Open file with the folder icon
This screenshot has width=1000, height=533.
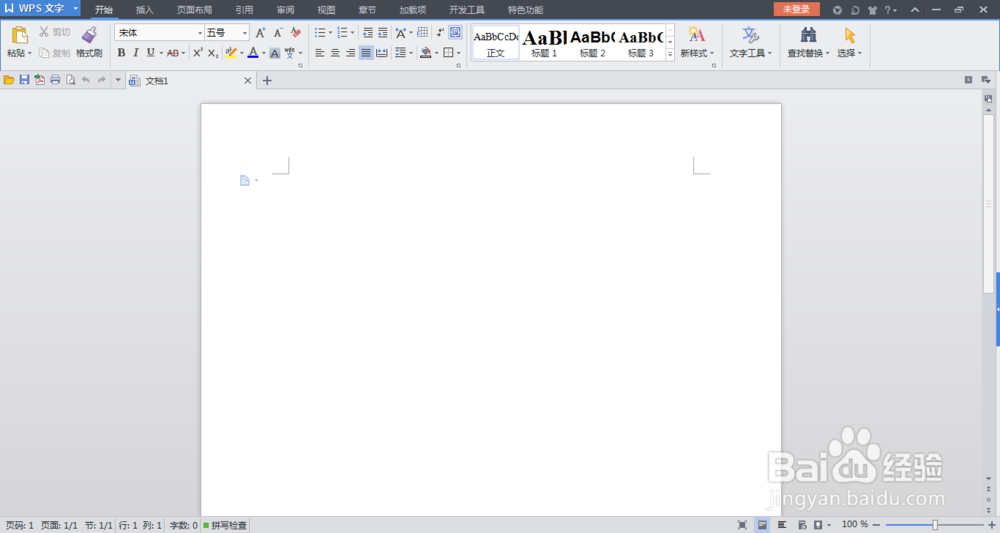pos(9,80)
